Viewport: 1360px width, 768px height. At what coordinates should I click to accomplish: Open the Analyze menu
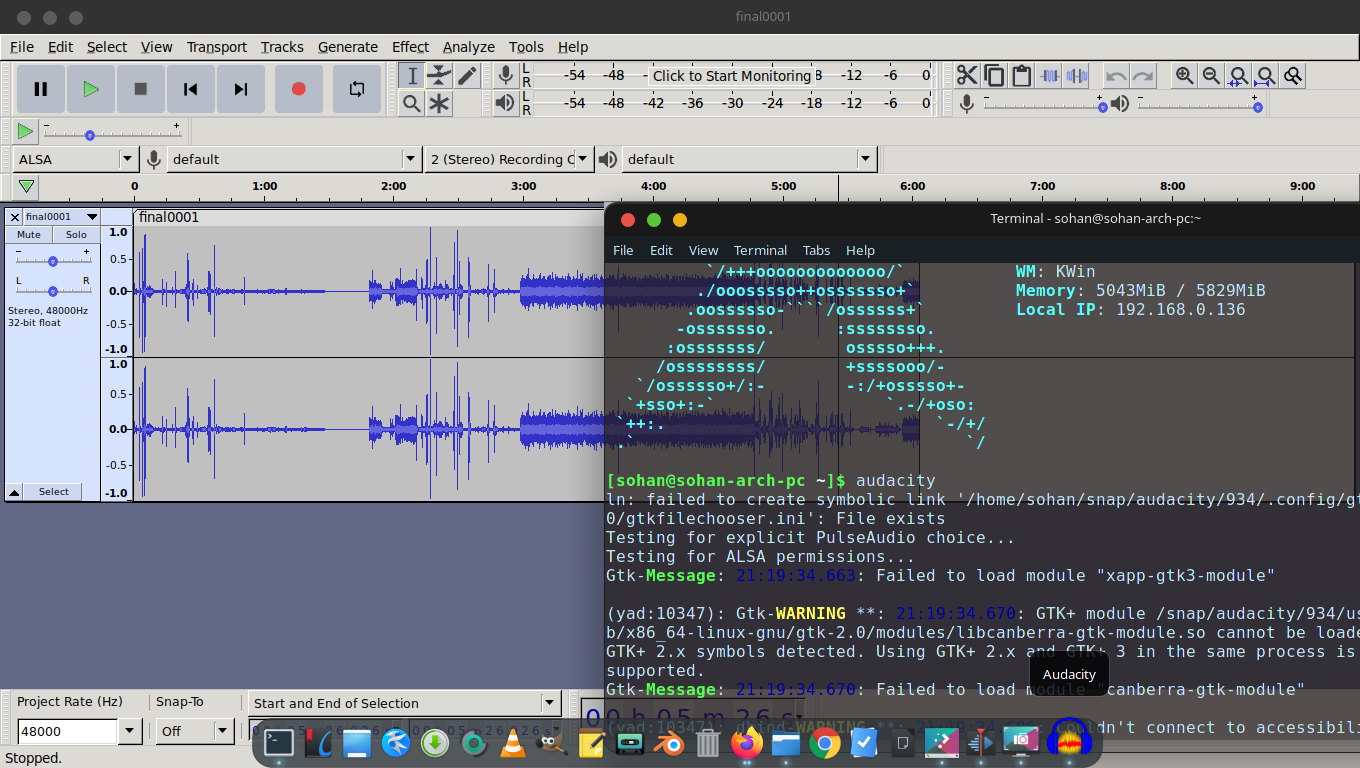coord(469,47)
